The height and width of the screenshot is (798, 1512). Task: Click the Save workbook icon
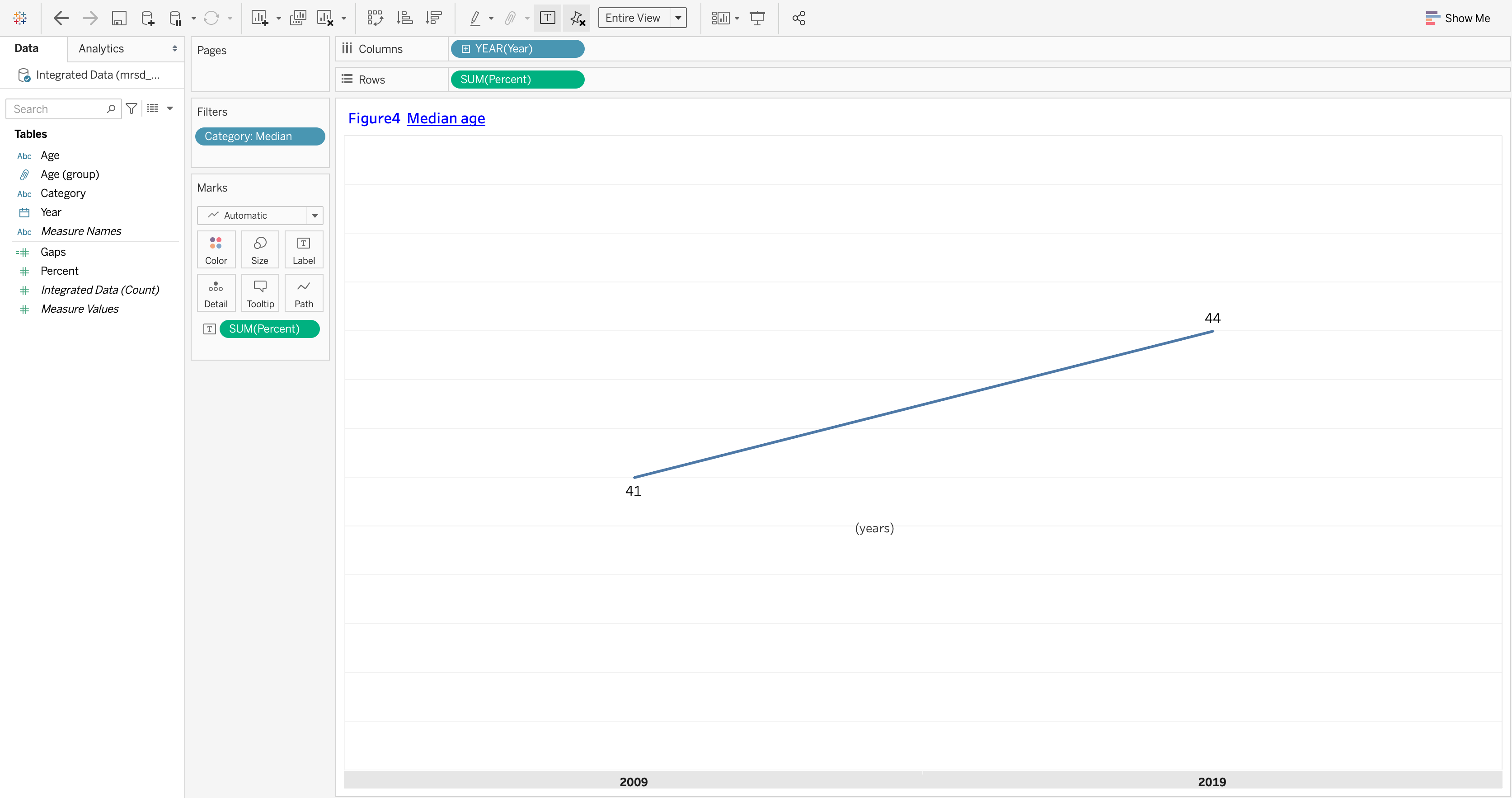tap(119, 18)
